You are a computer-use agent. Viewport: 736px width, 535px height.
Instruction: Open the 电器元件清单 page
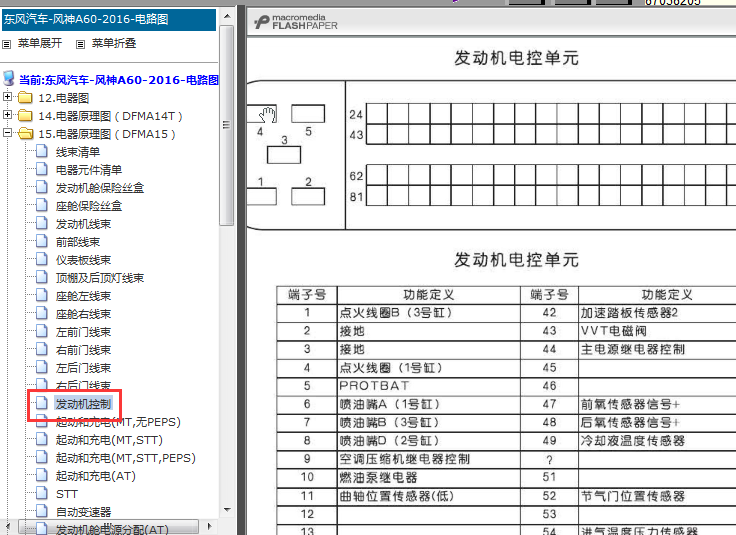click(89, 170)
